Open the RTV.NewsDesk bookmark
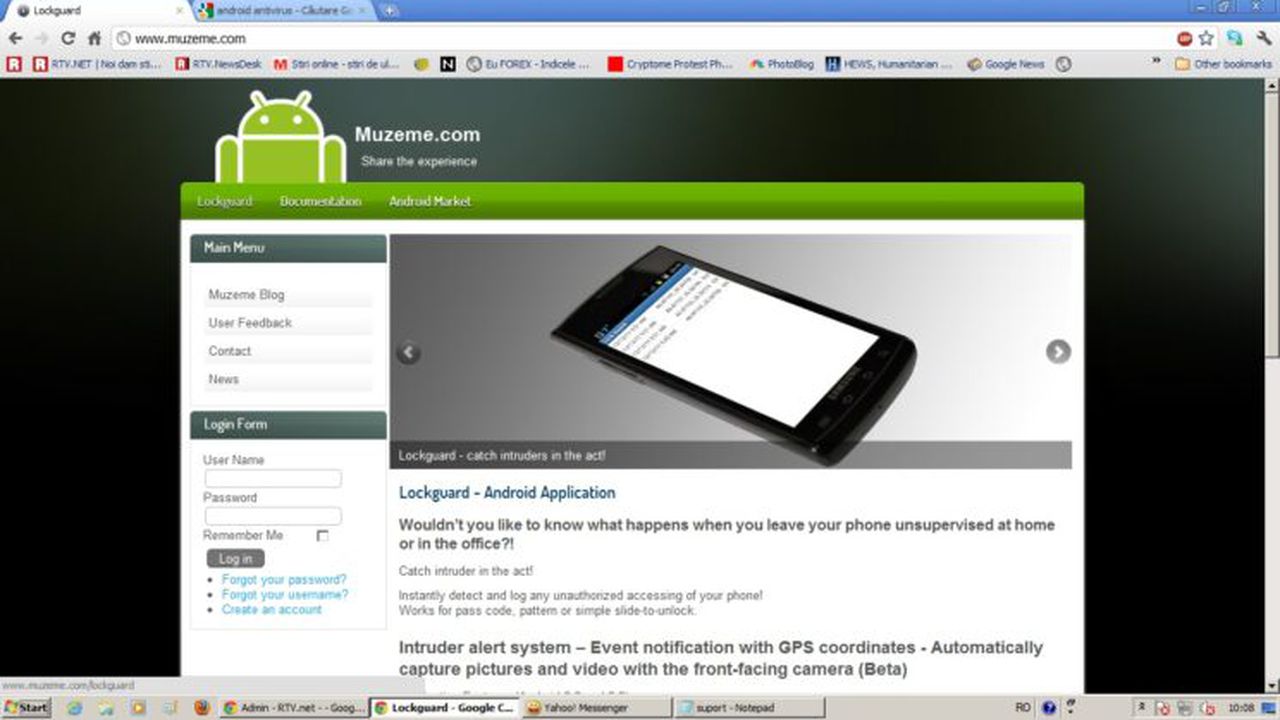 pos(218,64)
